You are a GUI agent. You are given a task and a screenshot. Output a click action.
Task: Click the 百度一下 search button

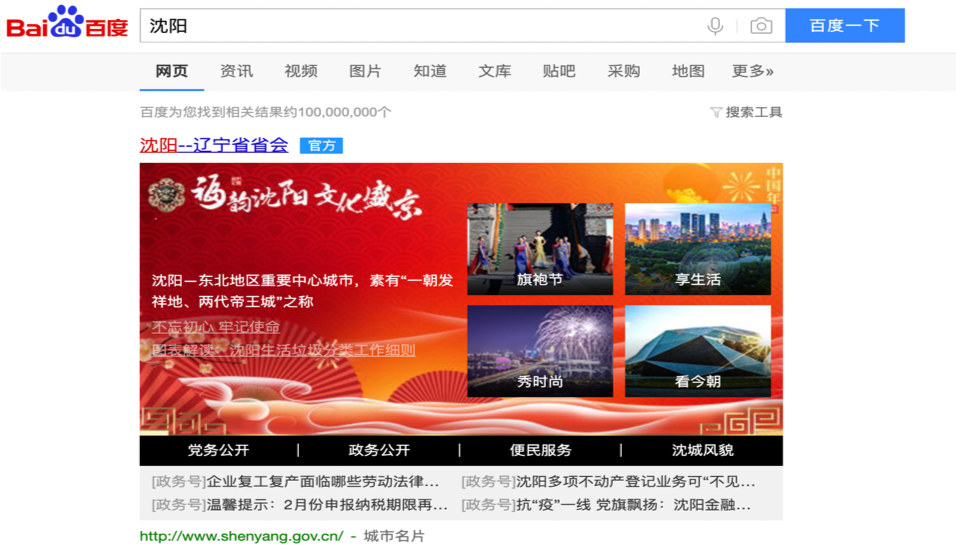(x=844, y=26)
